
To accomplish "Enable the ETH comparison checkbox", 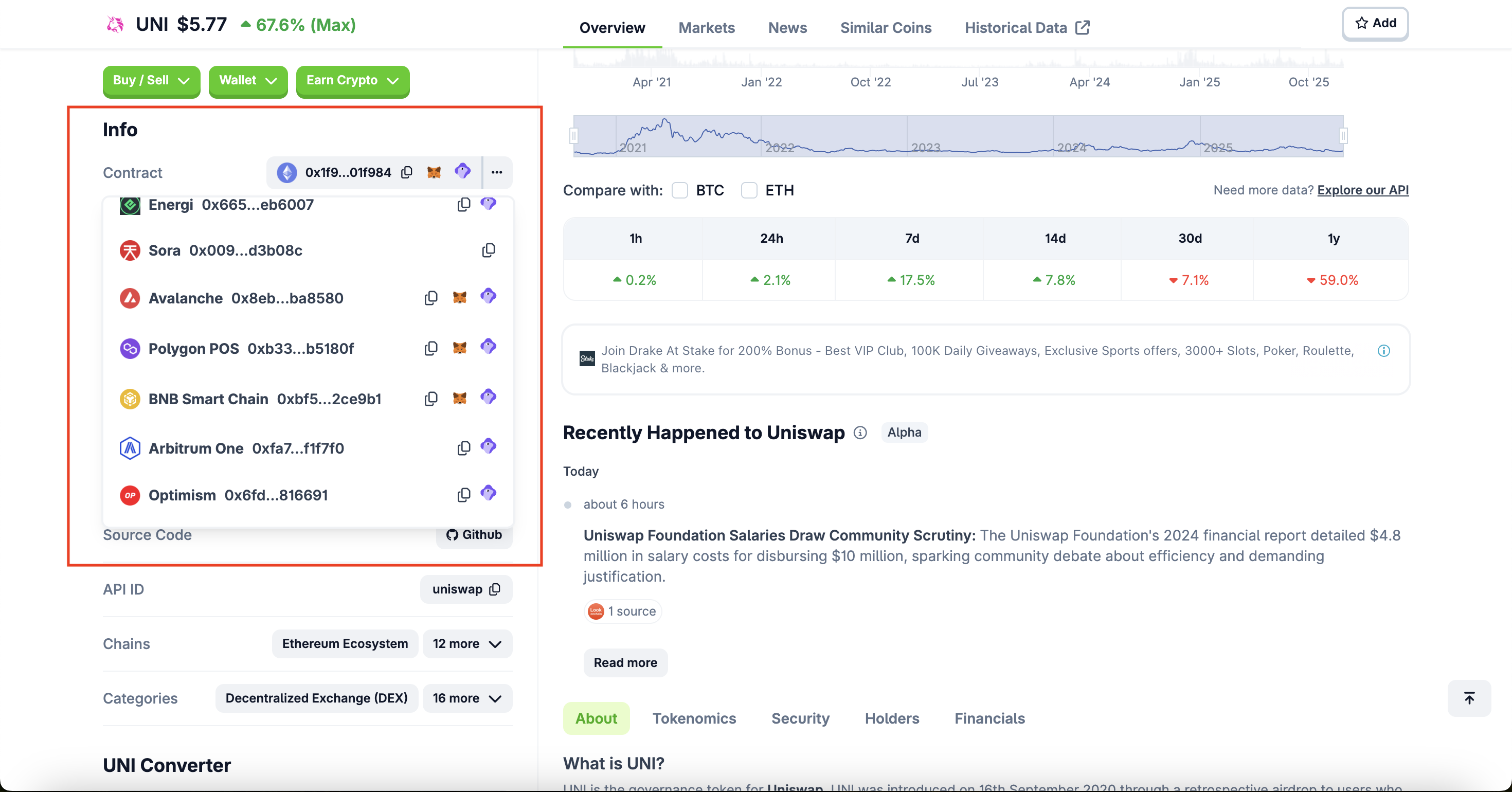I will (749, 190).
